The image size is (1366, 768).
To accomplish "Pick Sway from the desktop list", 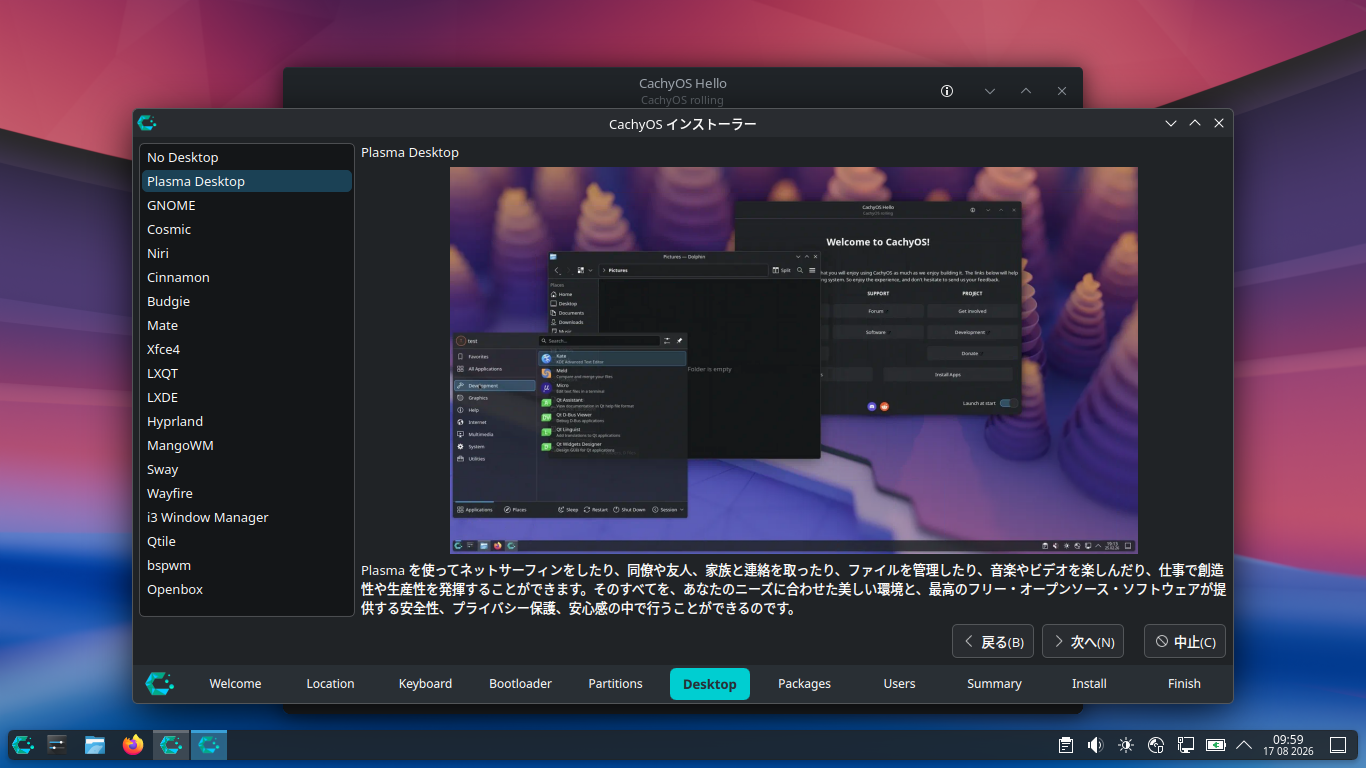I will click(246, 469).
